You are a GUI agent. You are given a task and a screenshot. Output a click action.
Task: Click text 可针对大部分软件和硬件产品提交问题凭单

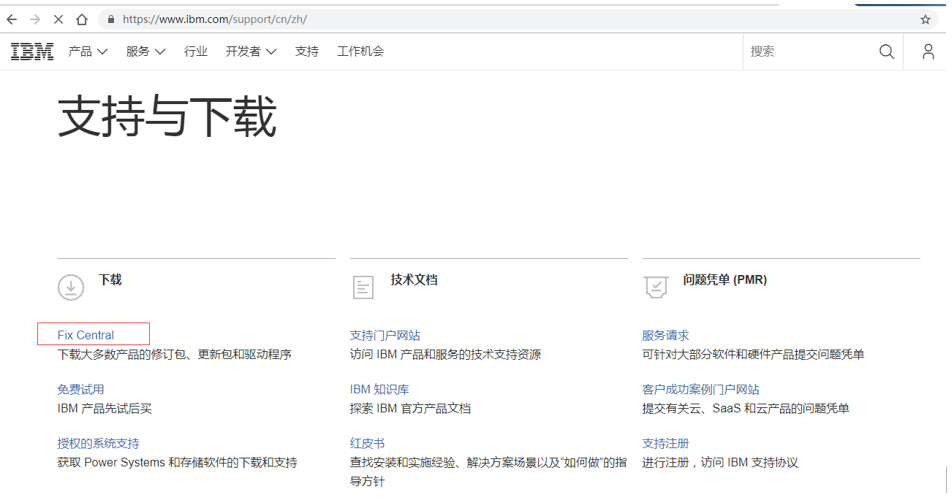(x=753, y=354)
